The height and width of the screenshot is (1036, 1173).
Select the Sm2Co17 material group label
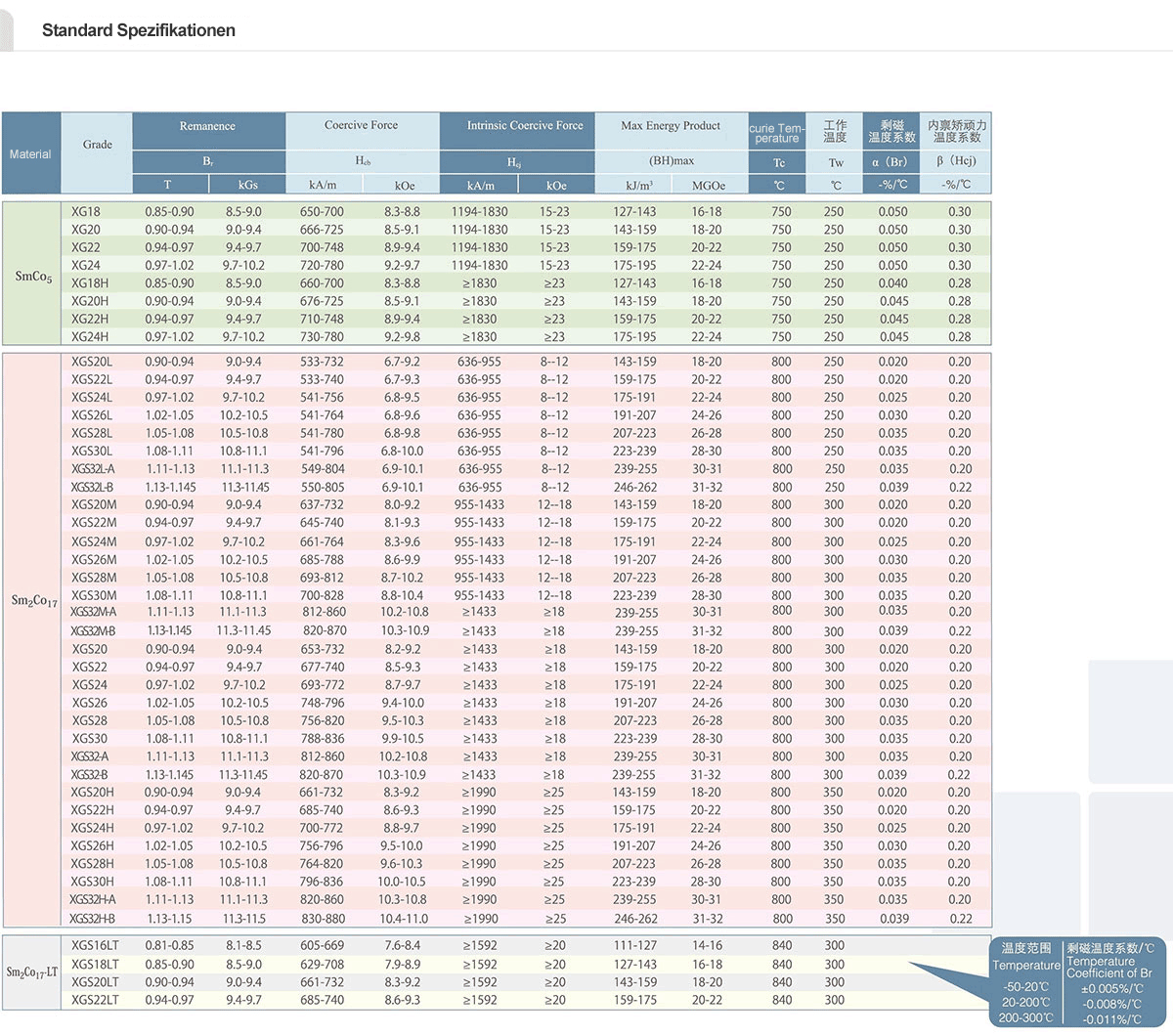pyautogui.click(x=34, y=600)
